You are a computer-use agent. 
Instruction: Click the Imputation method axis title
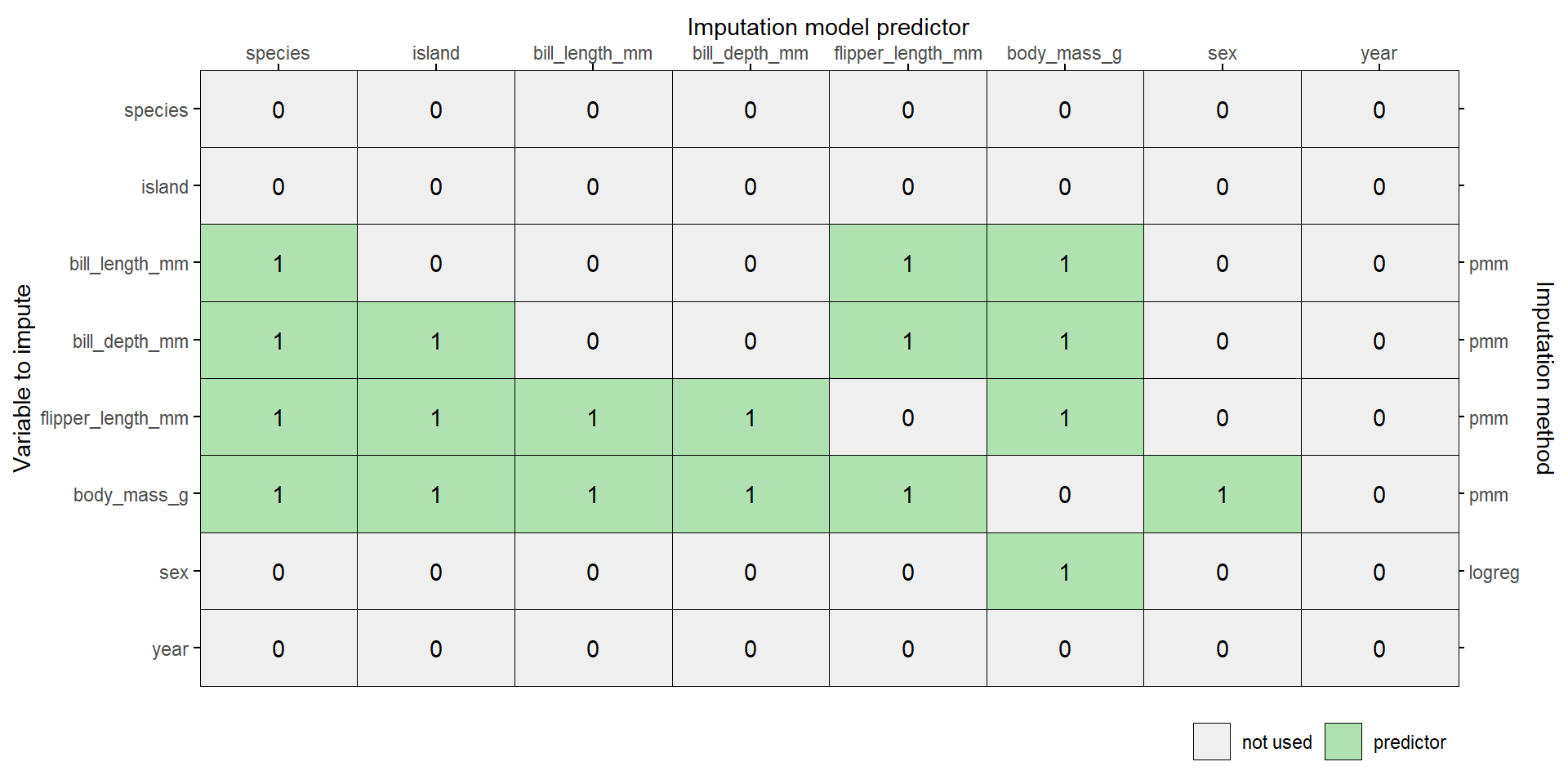point(1543,378)
